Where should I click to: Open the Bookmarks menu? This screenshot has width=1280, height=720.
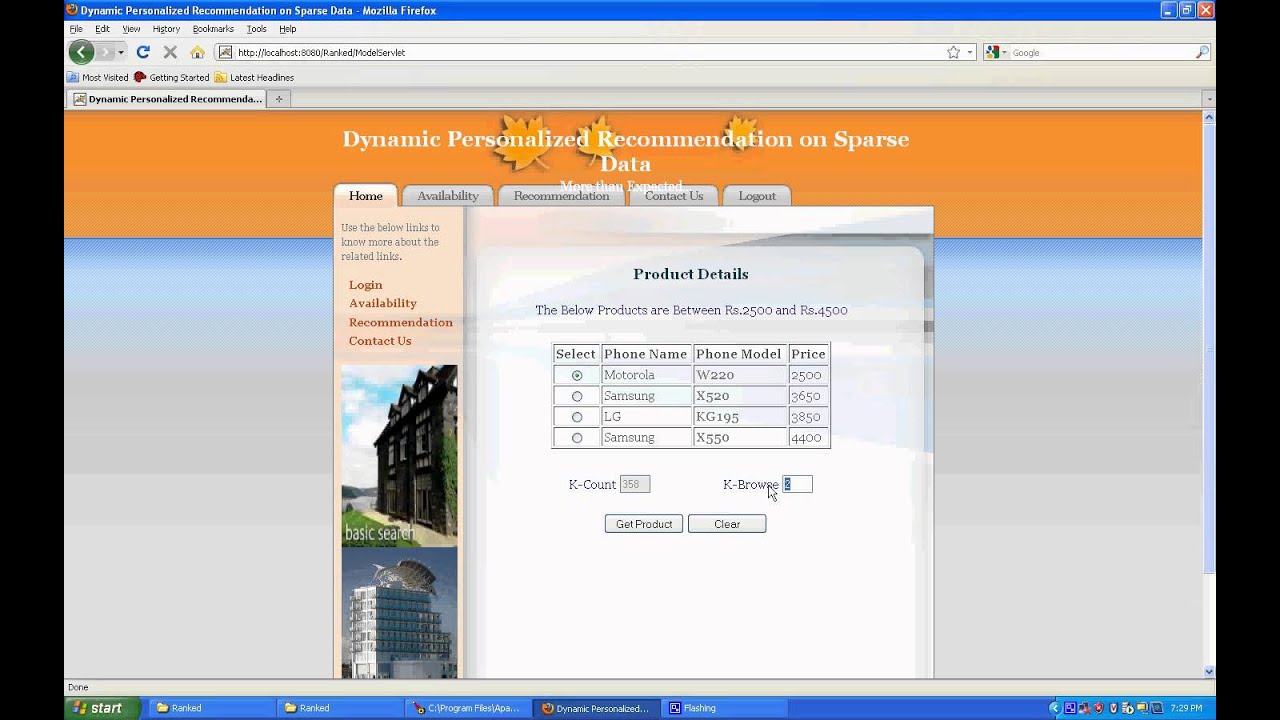pos(213,29)
